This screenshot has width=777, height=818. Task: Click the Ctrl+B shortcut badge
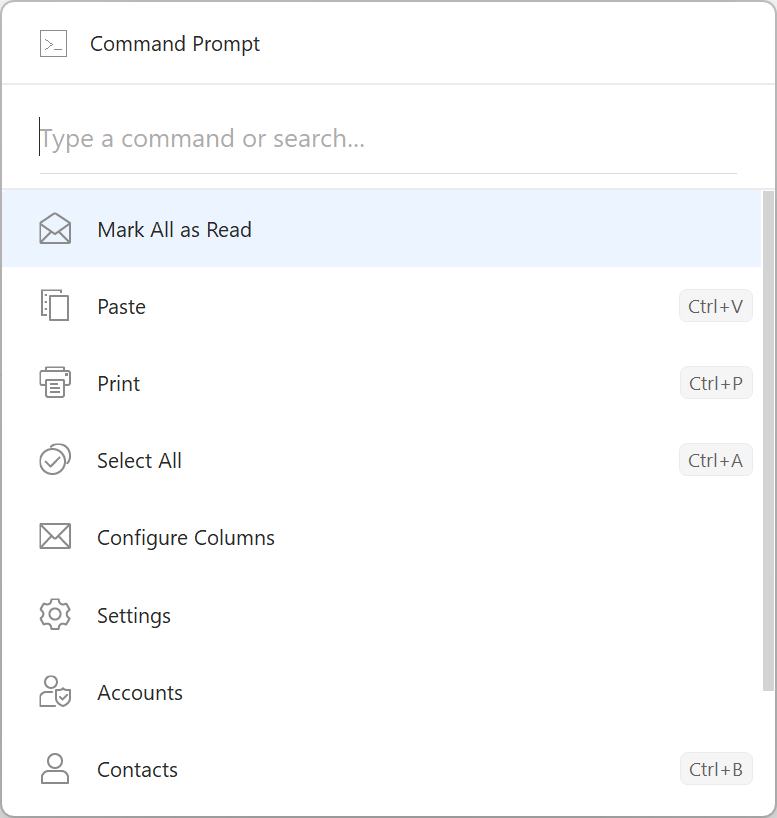[x=716, y=769]
